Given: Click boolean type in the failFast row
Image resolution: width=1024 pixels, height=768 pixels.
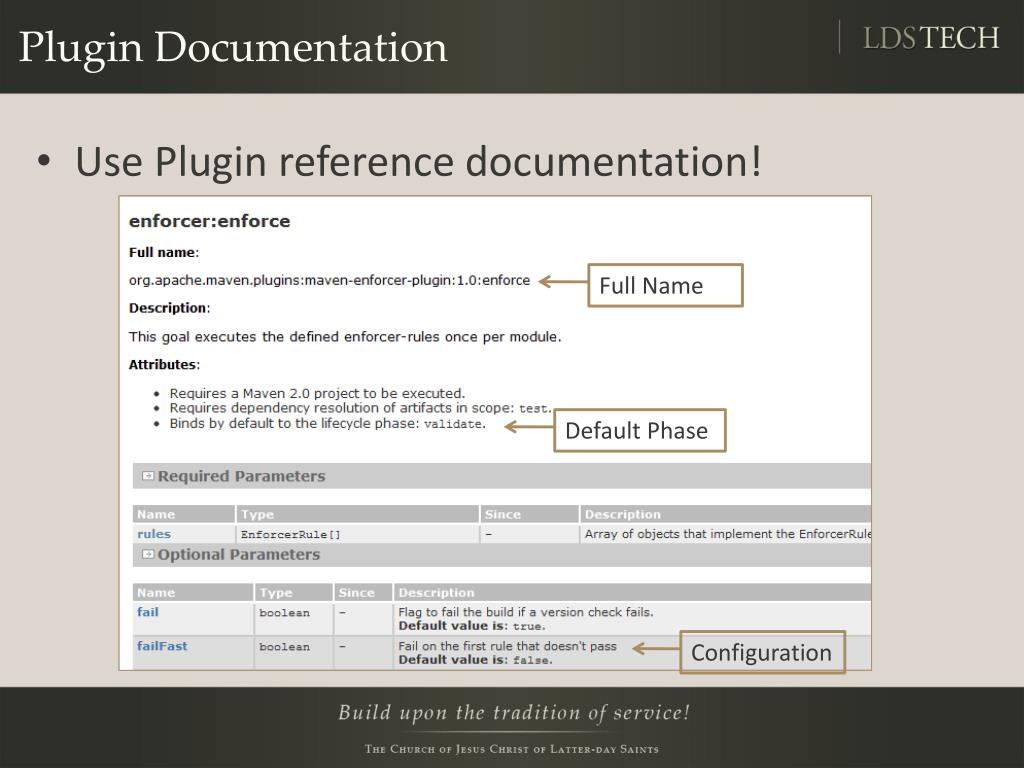Looking at the screenshot, I should click(284, 647).
